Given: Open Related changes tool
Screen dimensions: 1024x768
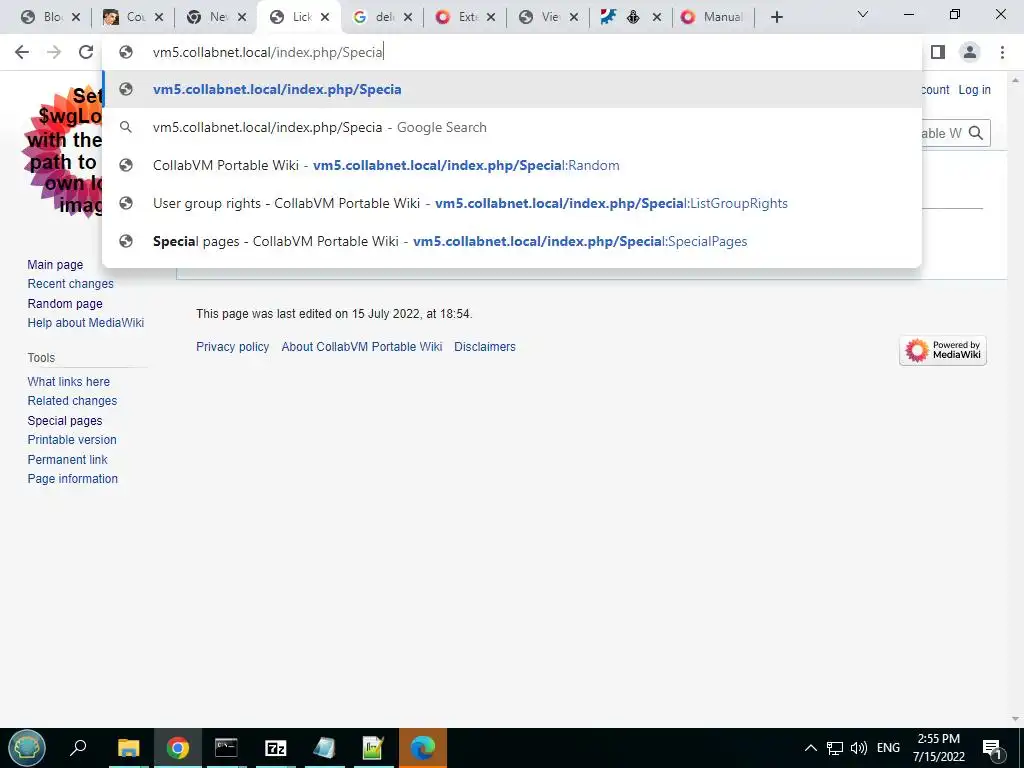Looking at the screenshot, I should (72, 401).
